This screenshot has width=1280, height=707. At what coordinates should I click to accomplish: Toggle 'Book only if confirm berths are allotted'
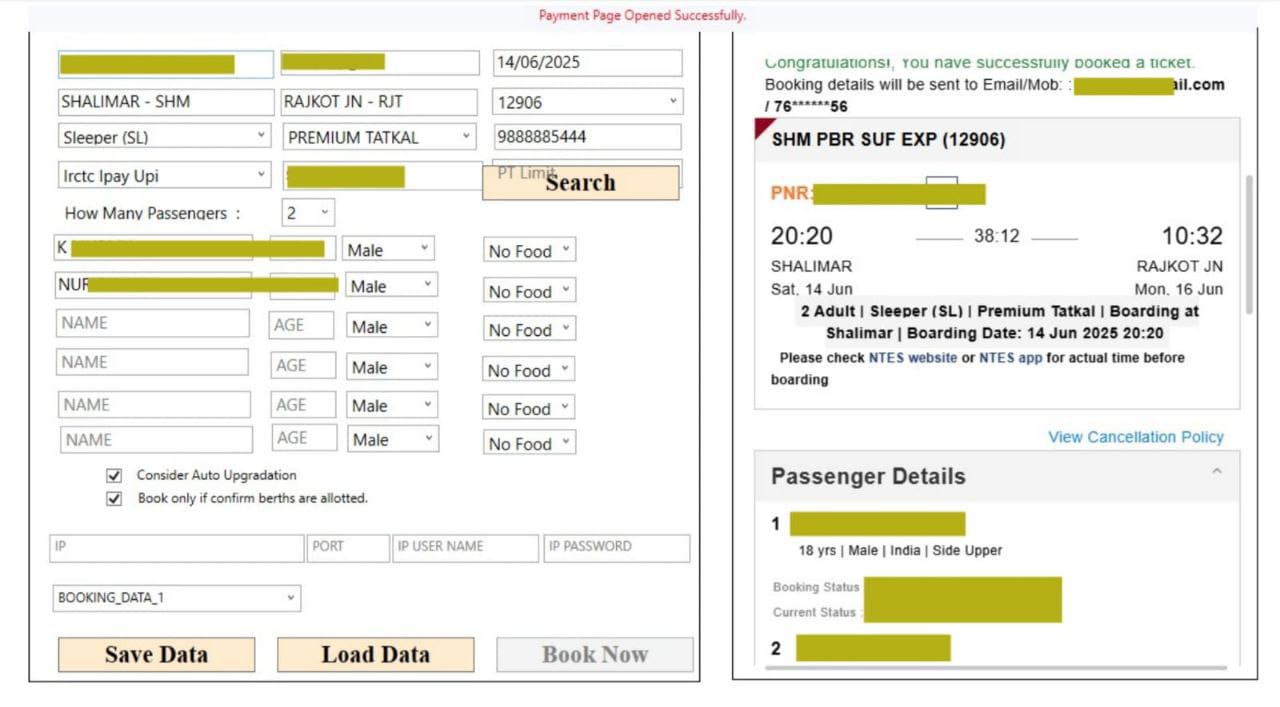(114, 498)
